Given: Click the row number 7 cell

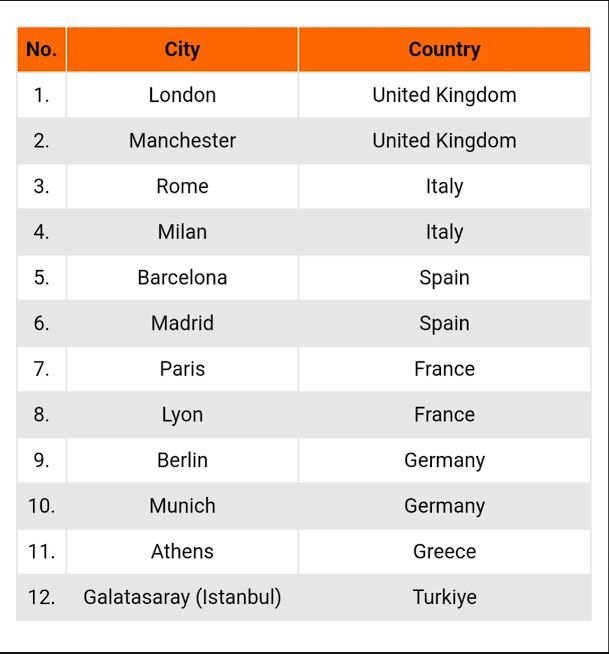Looking at the screenshot, I should click(x=41, y=369).
